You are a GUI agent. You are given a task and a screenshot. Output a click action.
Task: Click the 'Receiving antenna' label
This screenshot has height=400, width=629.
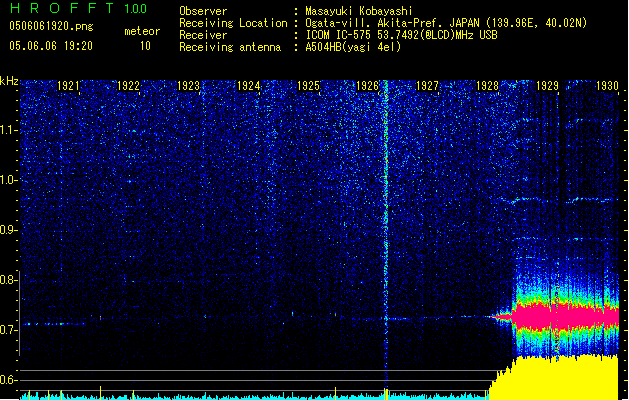230,47
